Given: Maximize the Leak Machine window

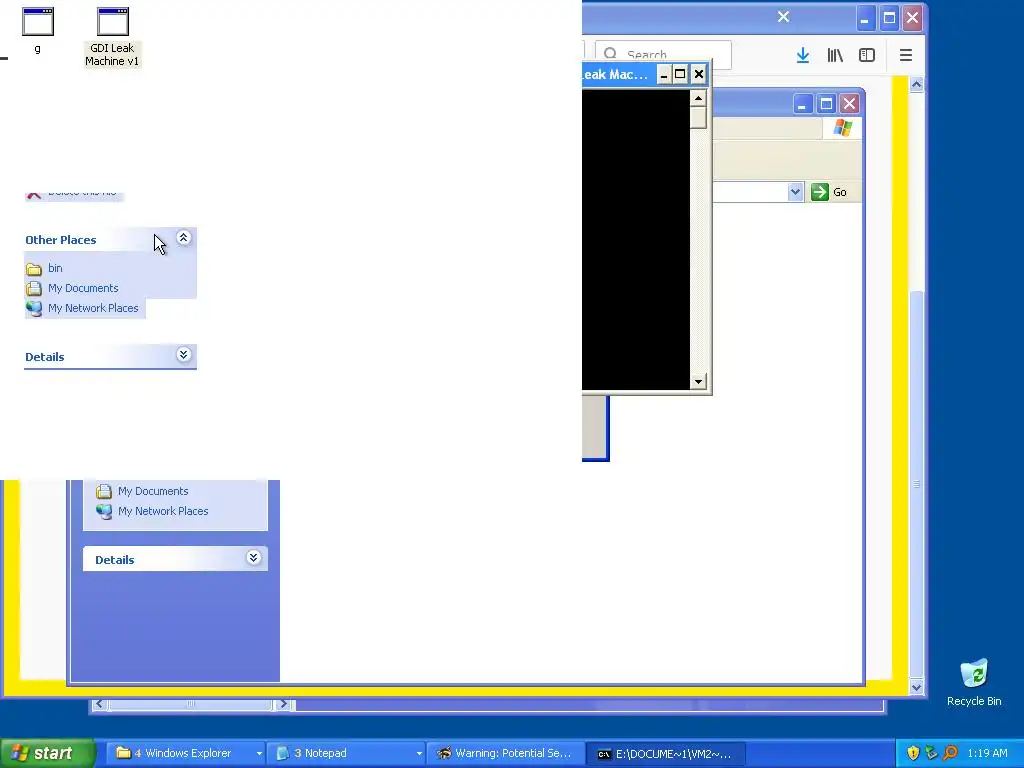Looking at the screenshot, I should (680, 74).
